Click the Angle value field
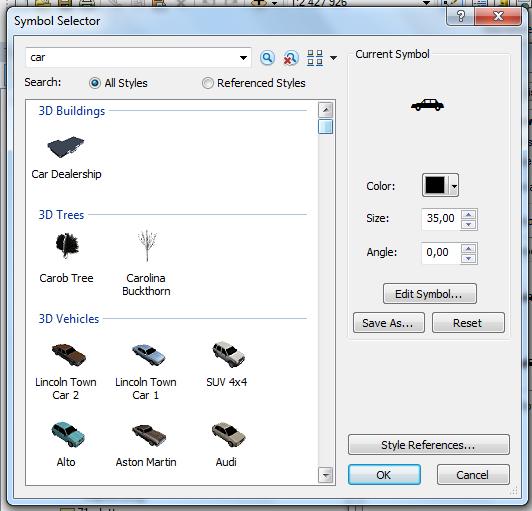 (441, 252)
